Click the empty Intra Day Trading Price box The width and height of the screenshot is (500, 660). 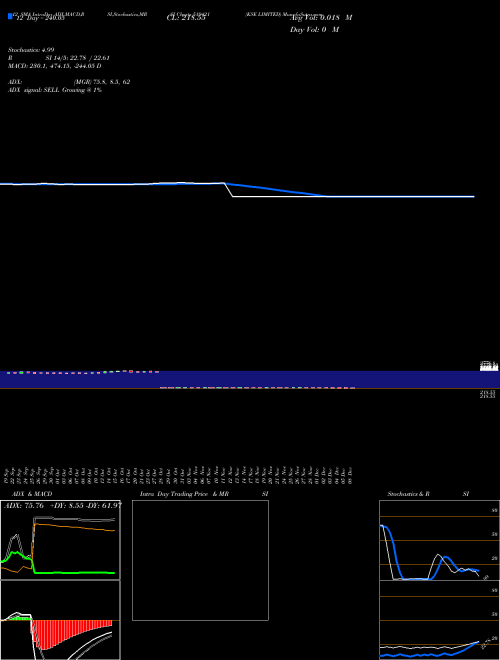(200, 560)
